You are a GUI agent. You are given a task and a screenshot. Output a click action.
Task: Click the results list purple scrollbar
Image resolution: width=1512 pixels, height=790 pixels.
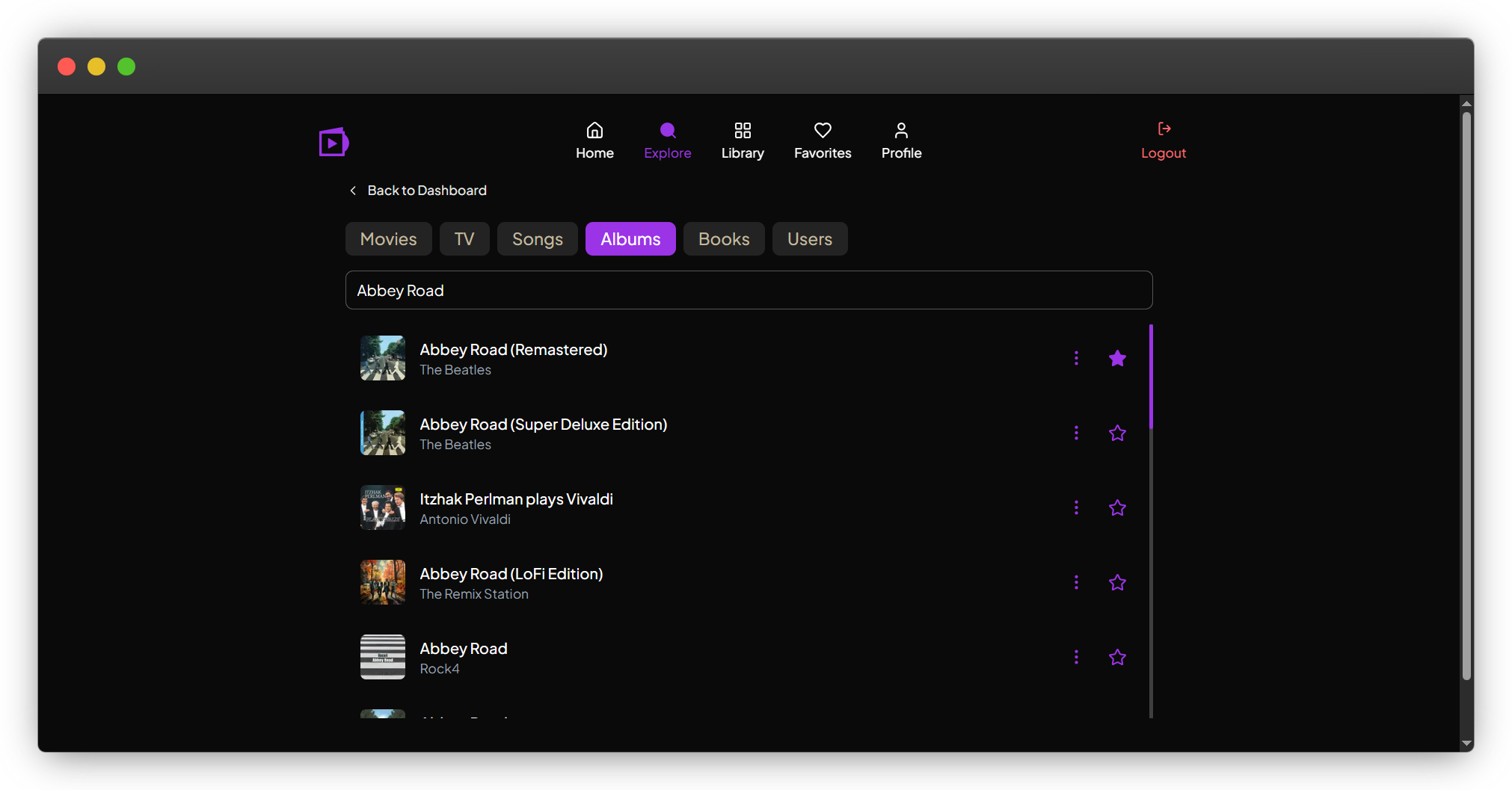pyautogui.click(x=1151, y=377)
